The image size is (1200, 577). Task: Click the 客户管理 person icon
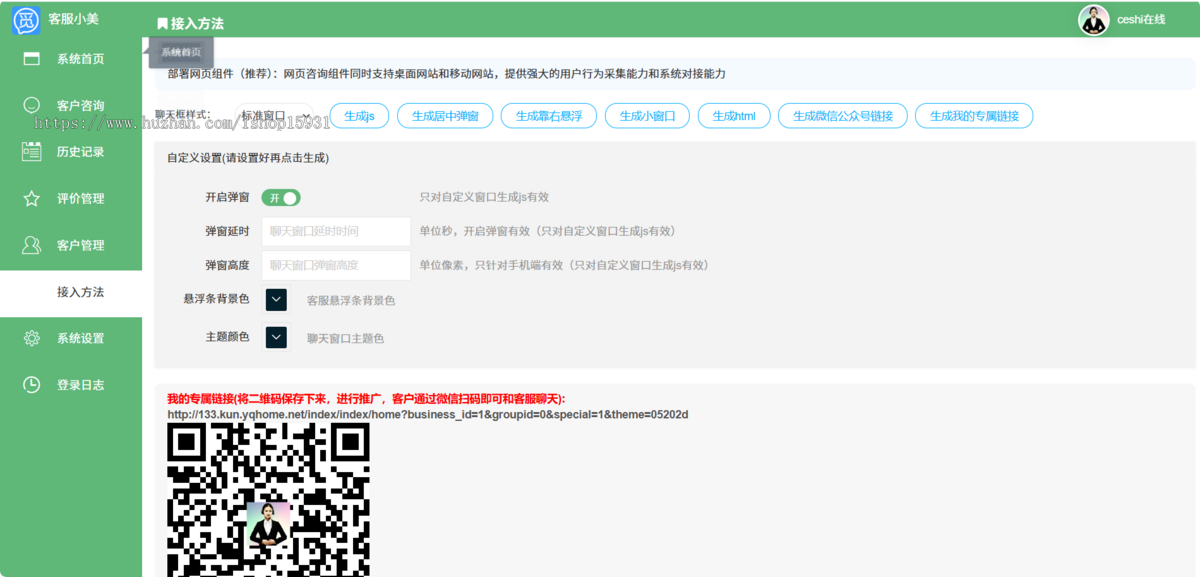pos(32,245)
